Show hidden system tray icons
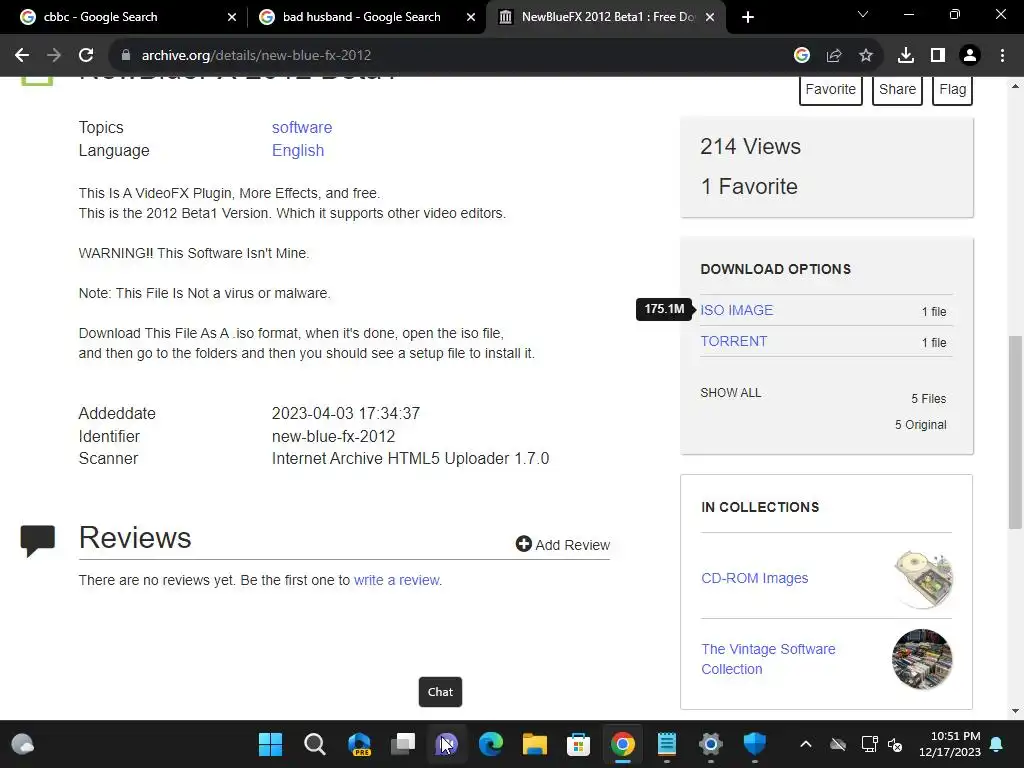This screenshot has width=1024, height=768. pyautogui.click(x=806, y=744)
